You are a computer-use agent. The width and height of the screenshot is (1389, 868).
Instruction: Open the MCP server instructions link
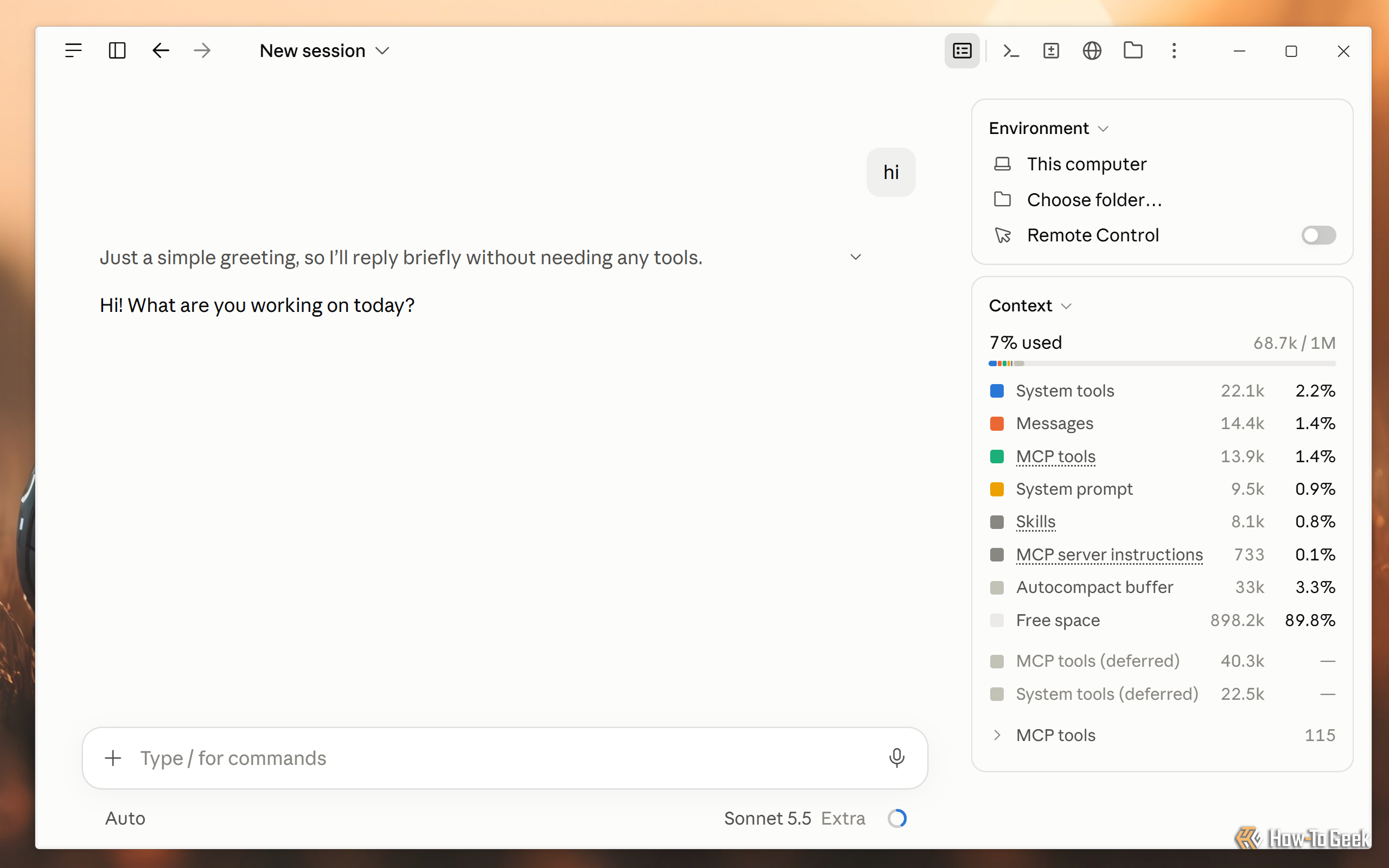[x=1109, y=554]
